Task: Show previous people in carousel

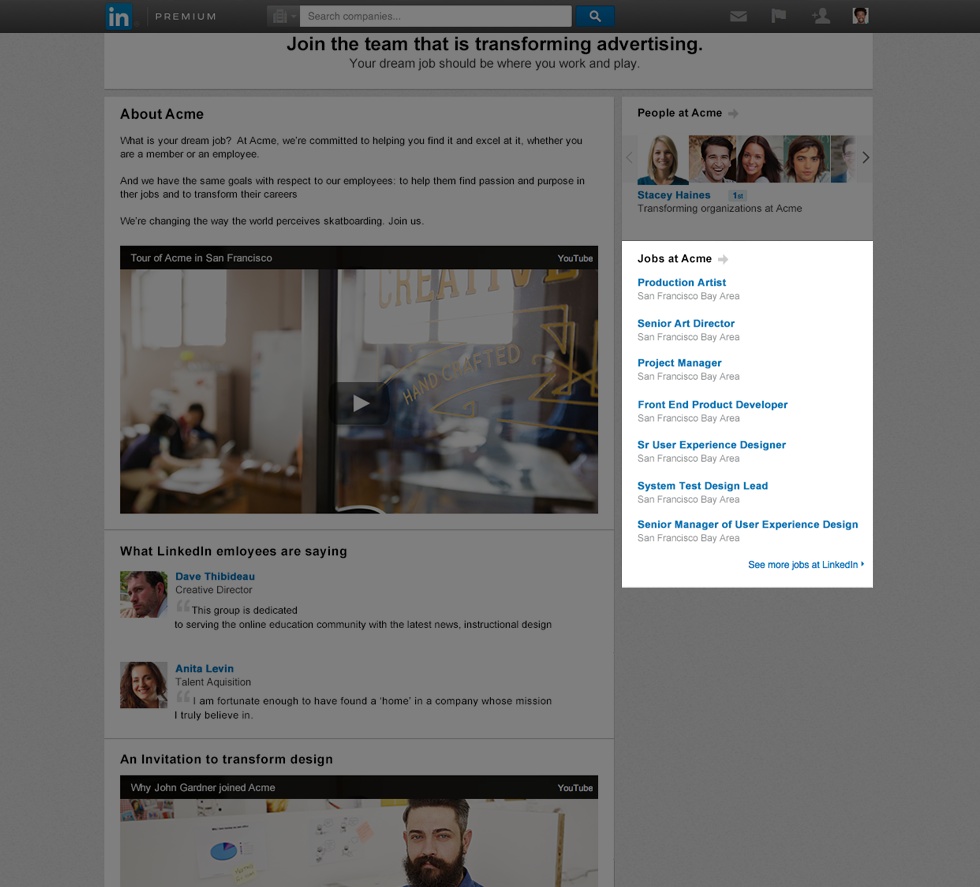Action: coord(629,158)
